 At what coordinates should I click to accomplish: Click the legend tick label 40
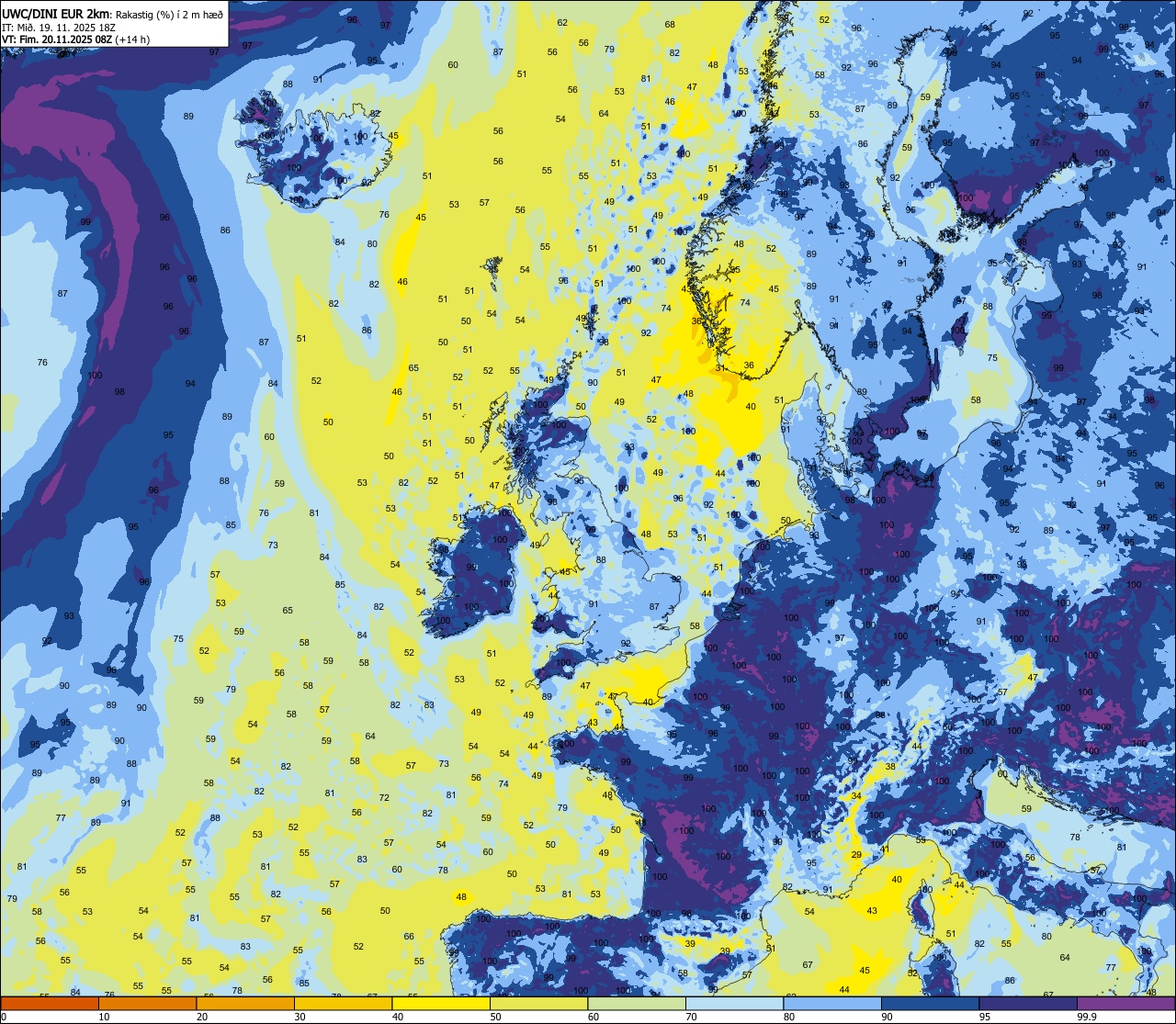tap(398, 1017)
